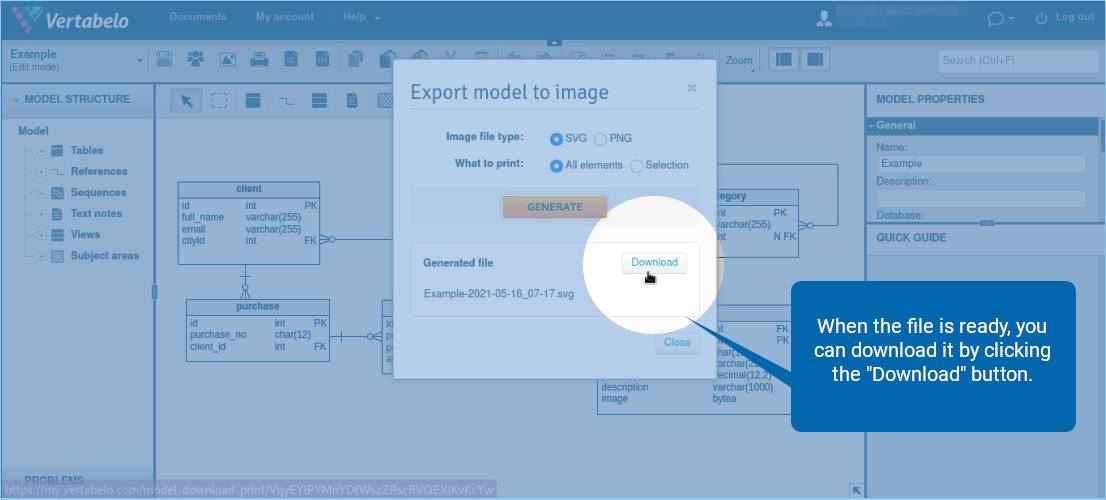Image resolution: width=1106 pixels, height=500 pixels.
Task: Expand the Tables tree node
Action: tap(42, 151)
